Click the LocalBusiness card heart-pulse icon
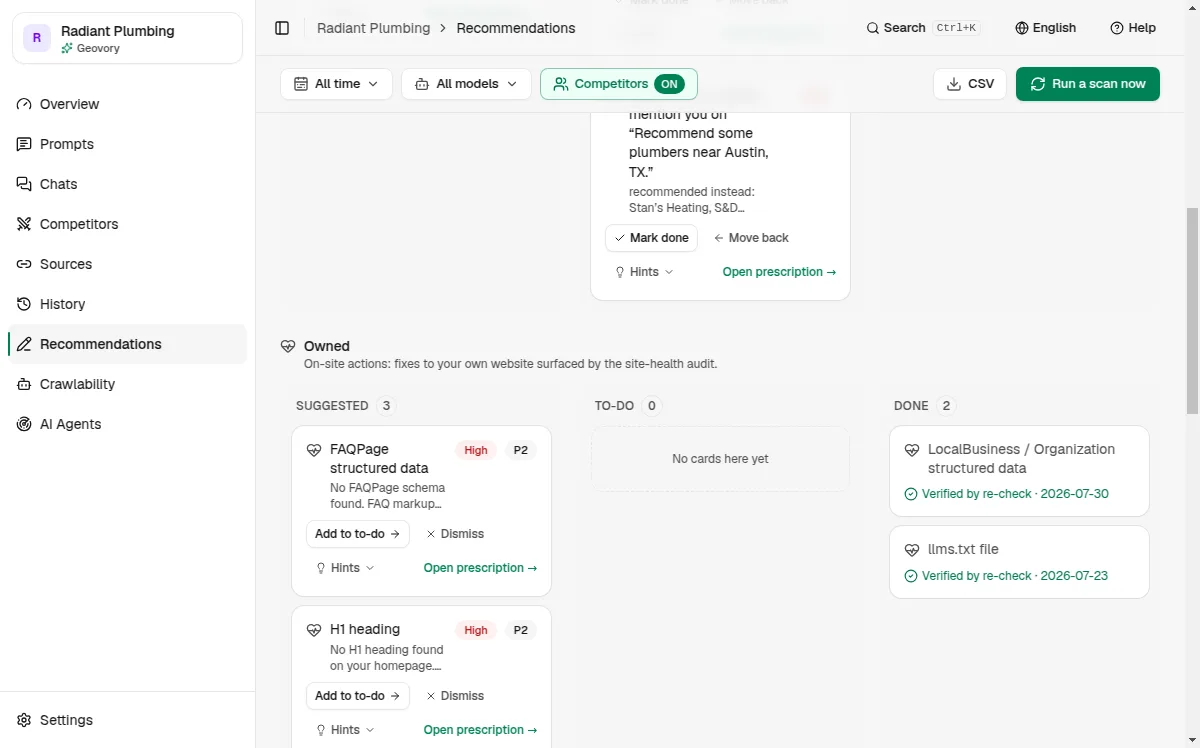 click(911, 450)
